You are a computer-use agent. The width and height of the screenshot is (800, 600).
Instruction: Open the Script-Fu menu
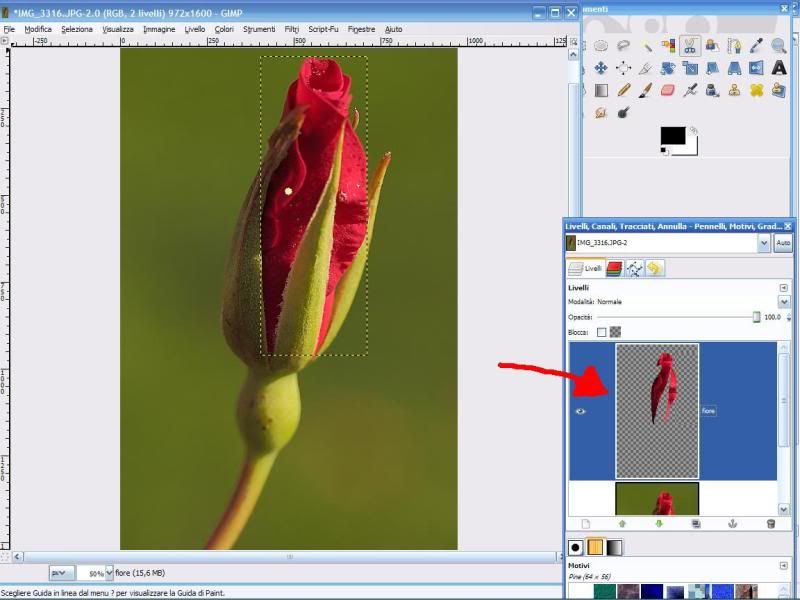click(x=323, y=29)
